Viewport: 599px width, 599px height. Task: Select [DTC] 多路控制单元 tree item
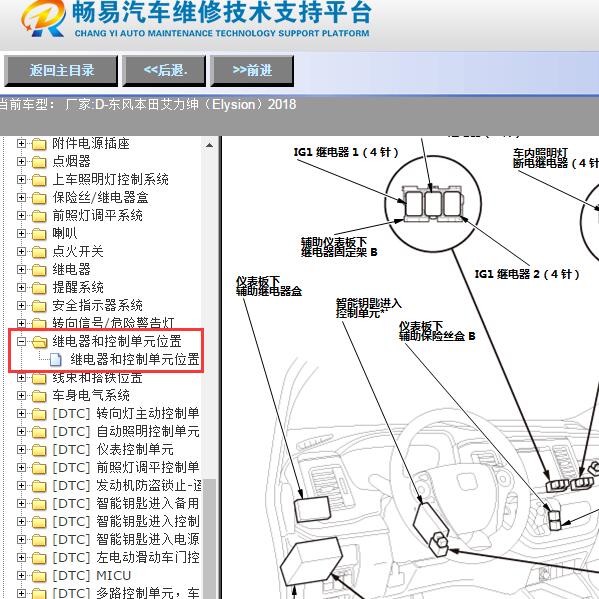coord(126,593)
